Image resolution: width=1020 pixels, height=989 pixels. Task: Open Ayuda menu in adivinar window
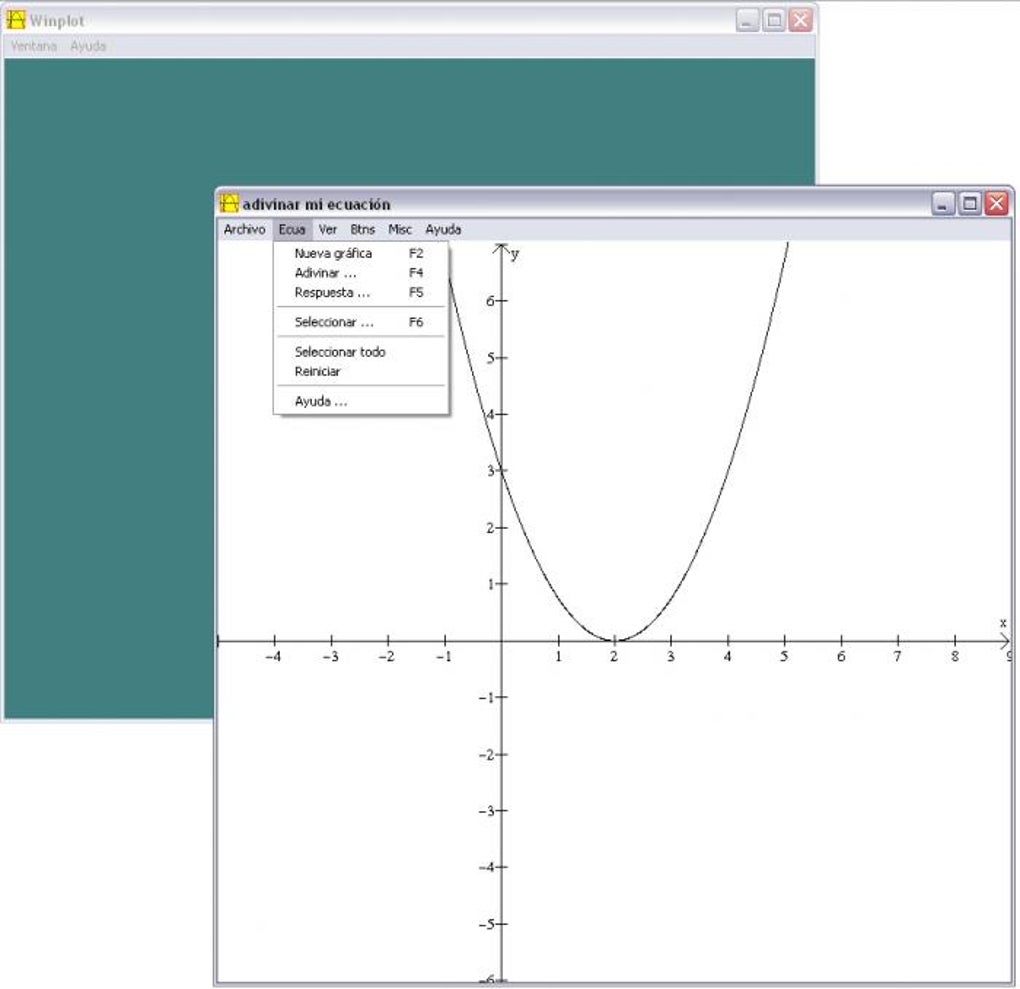coord(443,229)
